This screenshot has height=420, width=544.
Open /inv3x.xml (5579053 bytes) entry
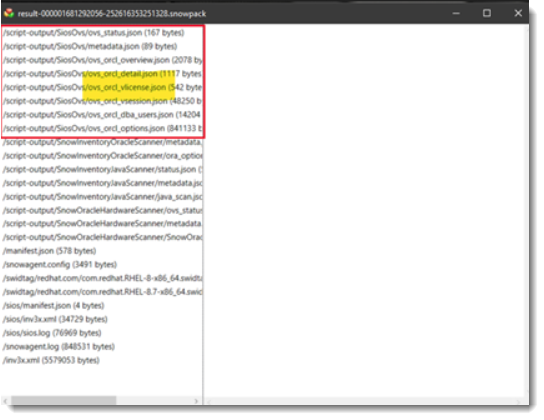click(51, 360)
